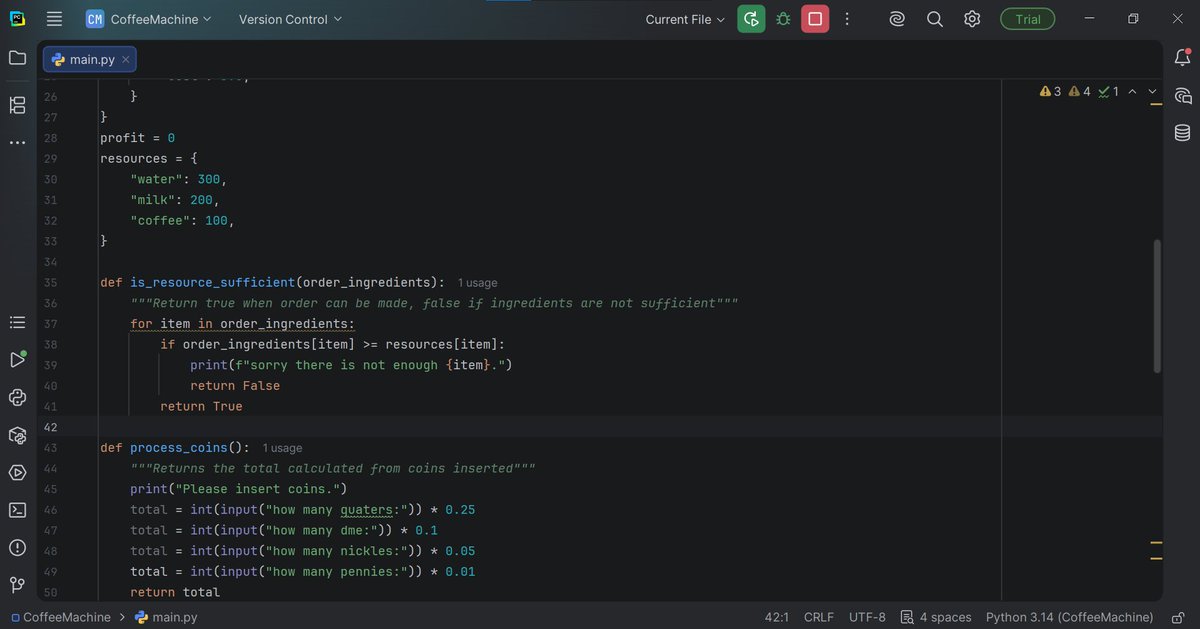Open the UTF-8 encoding selector
The image size is (1200, 629).
867,617
